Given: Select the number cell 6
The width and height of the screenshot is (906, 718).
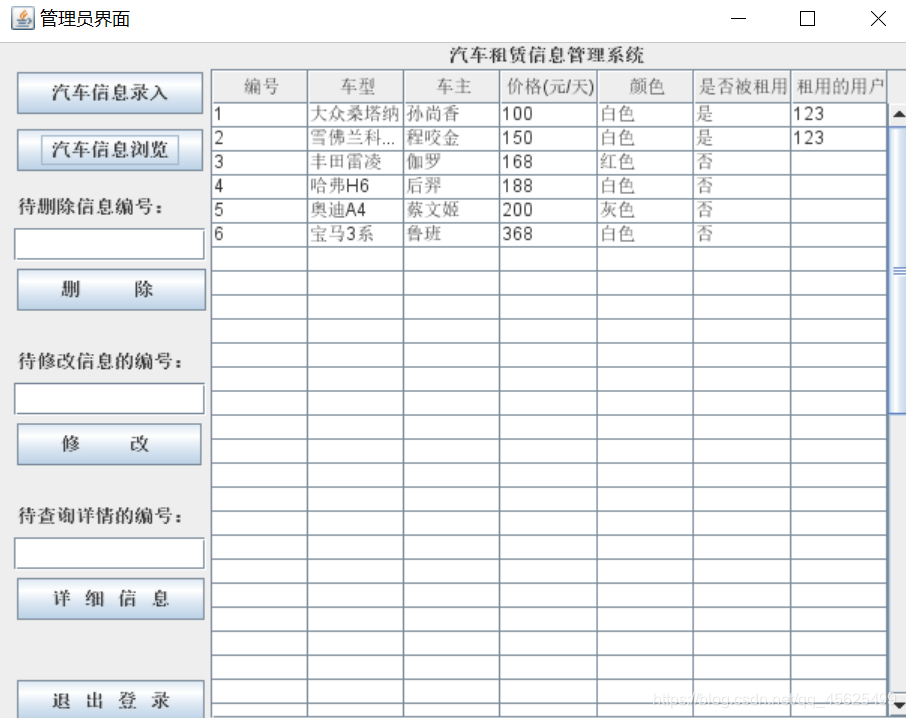Looking at the screenshot, I should (x=259, y=235).
